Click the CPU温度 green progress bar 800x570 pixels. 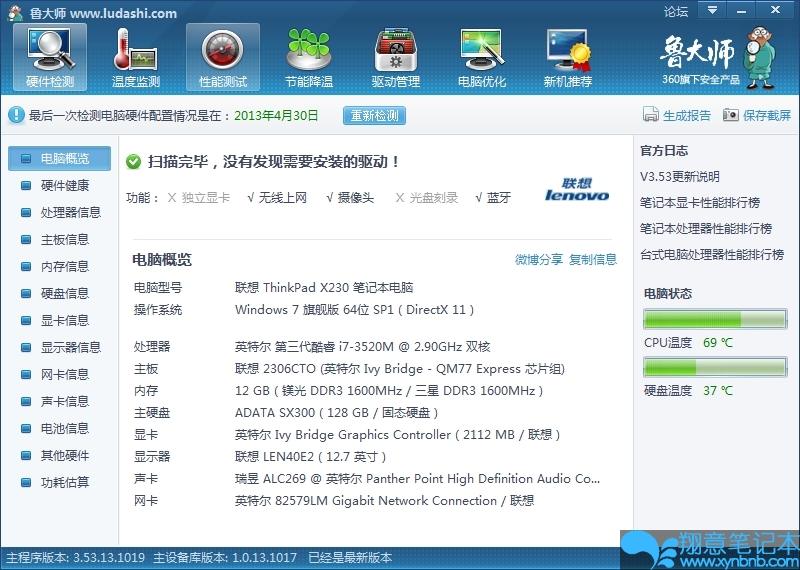715,319
